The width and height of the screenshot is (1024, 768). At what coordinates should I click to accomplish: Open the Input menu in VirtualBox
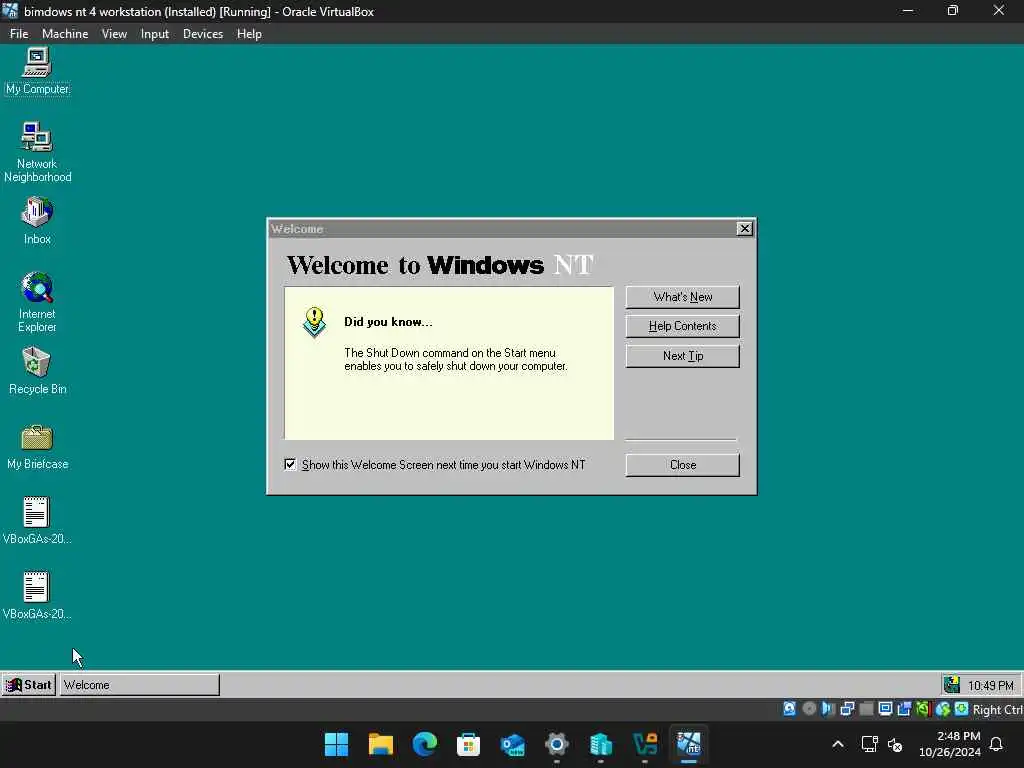point(155,34)
